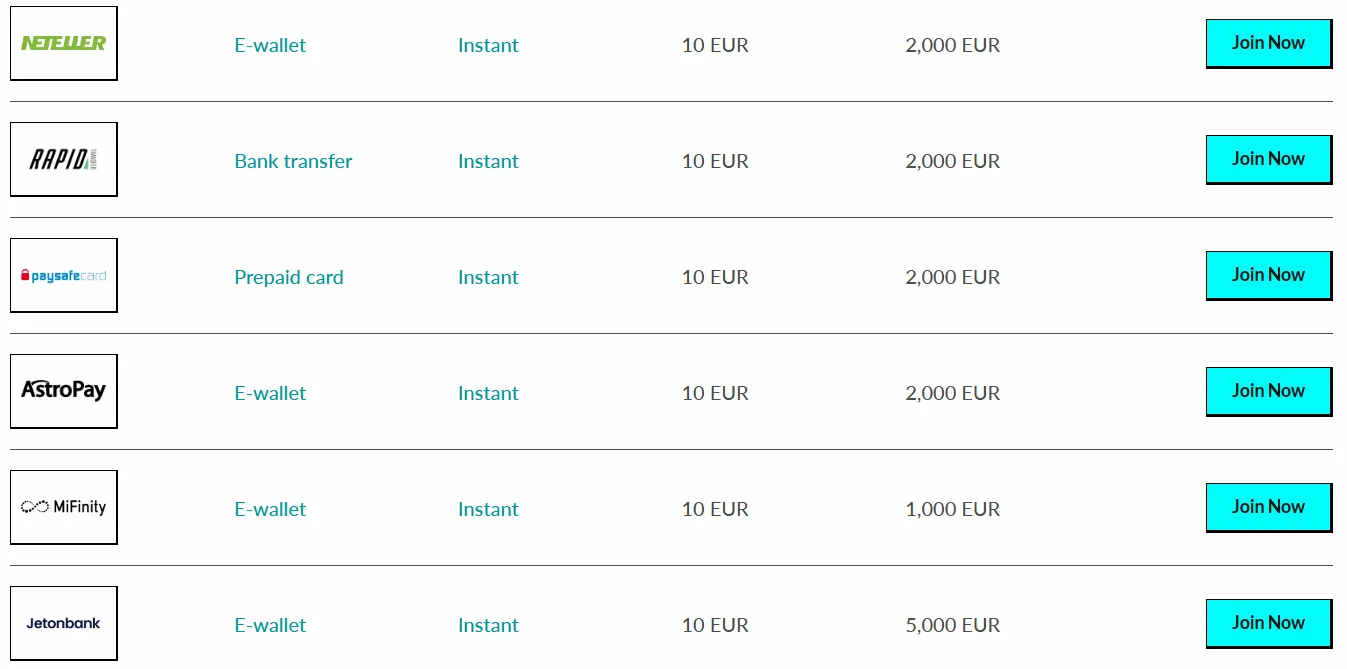Open the E-wallet link beside AstroPay

pos(270,393)
